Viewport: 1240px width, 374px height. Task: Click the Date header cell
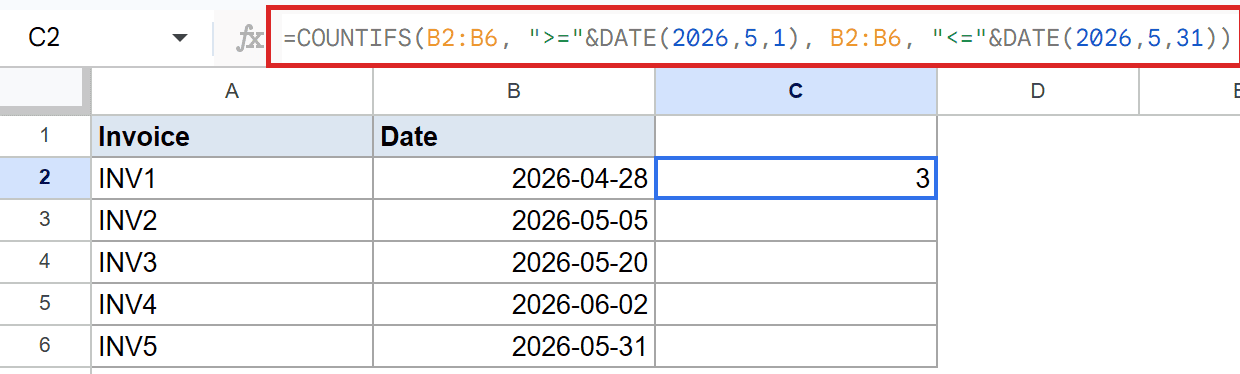coord(514,136)
